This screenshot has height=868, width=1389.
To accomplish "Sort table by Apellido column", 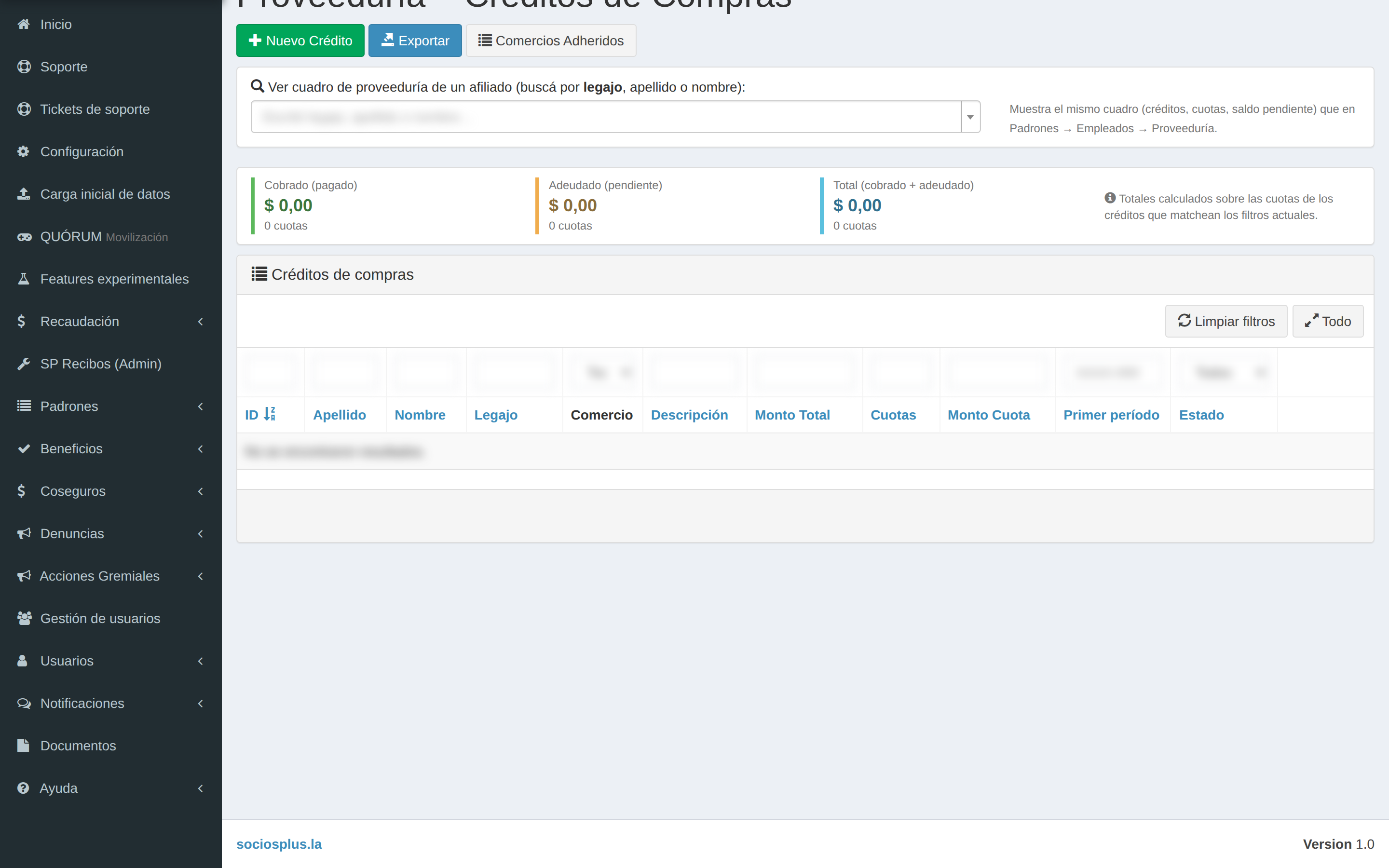I will click(x=339, y=415).
